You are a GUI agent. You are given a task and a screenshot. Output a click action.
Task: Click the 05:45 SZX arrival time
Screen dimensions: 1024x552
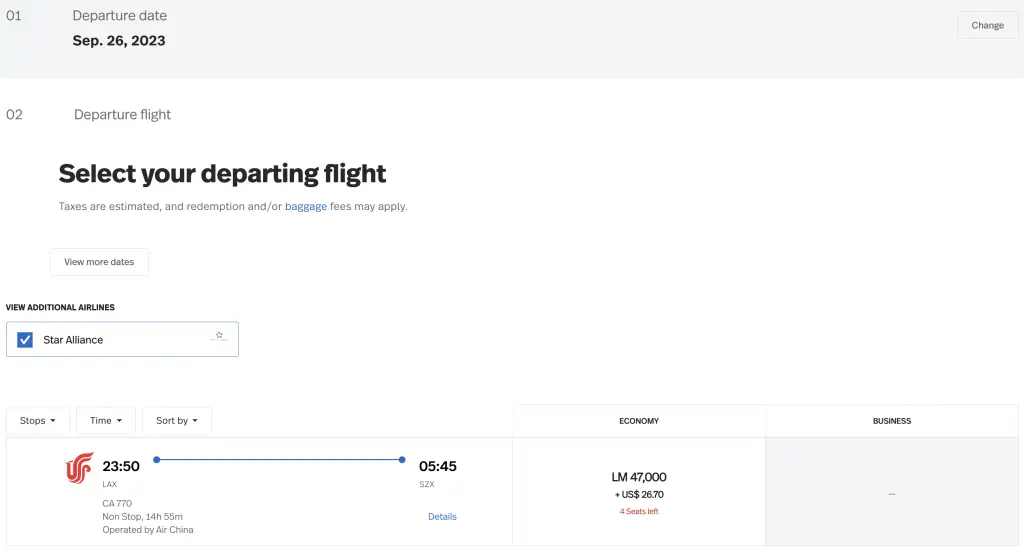(x=438, y=466)
